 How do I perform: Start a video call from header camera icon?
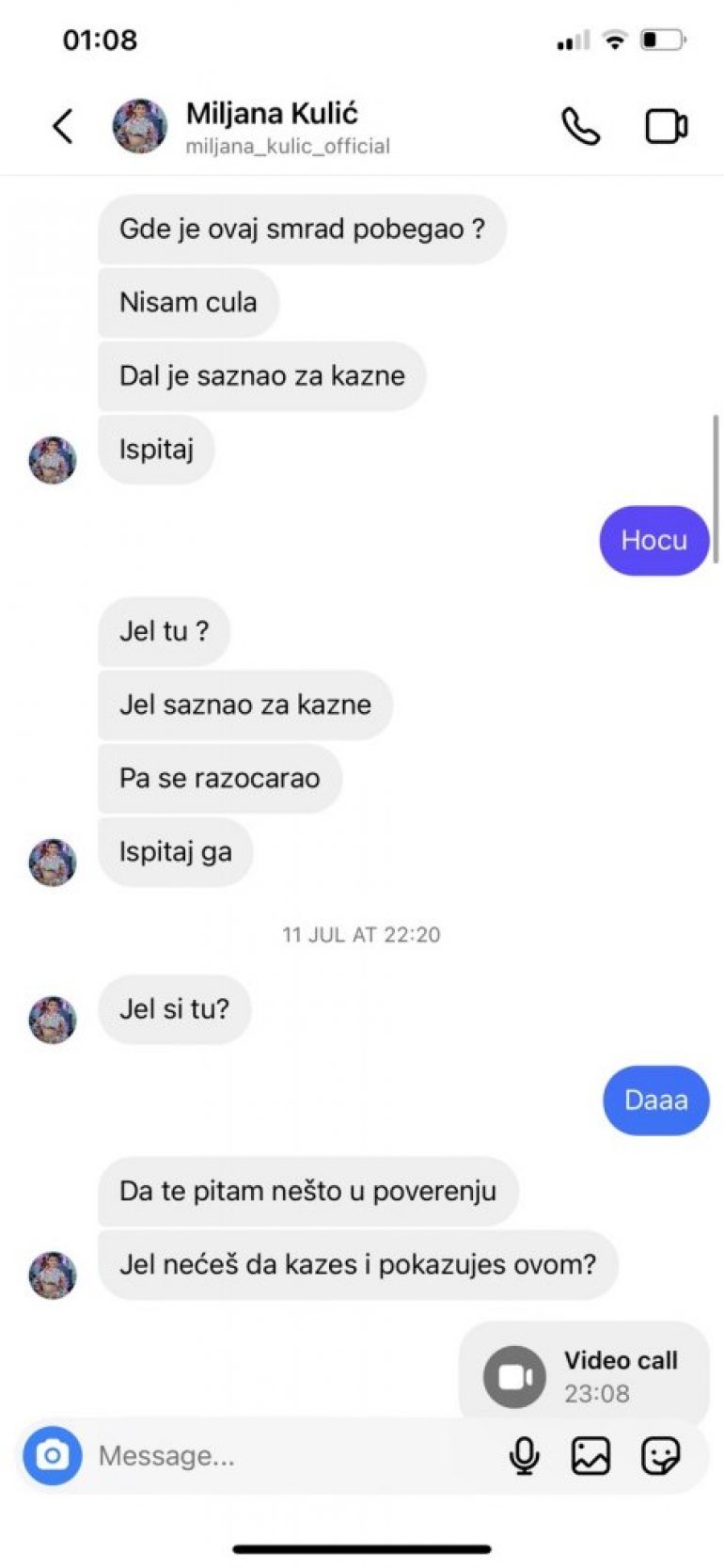[666, 126]
